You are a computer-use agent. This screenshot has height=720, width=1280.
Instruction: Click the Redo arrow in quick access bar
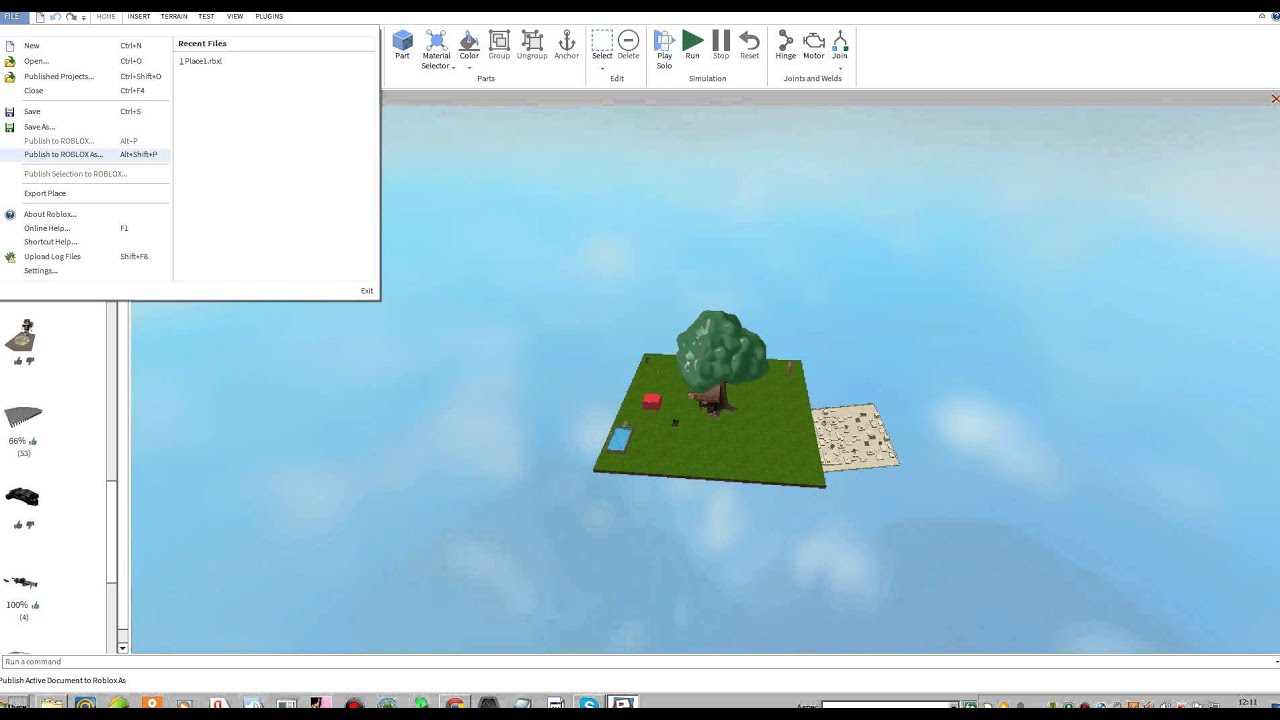(71, 17)
